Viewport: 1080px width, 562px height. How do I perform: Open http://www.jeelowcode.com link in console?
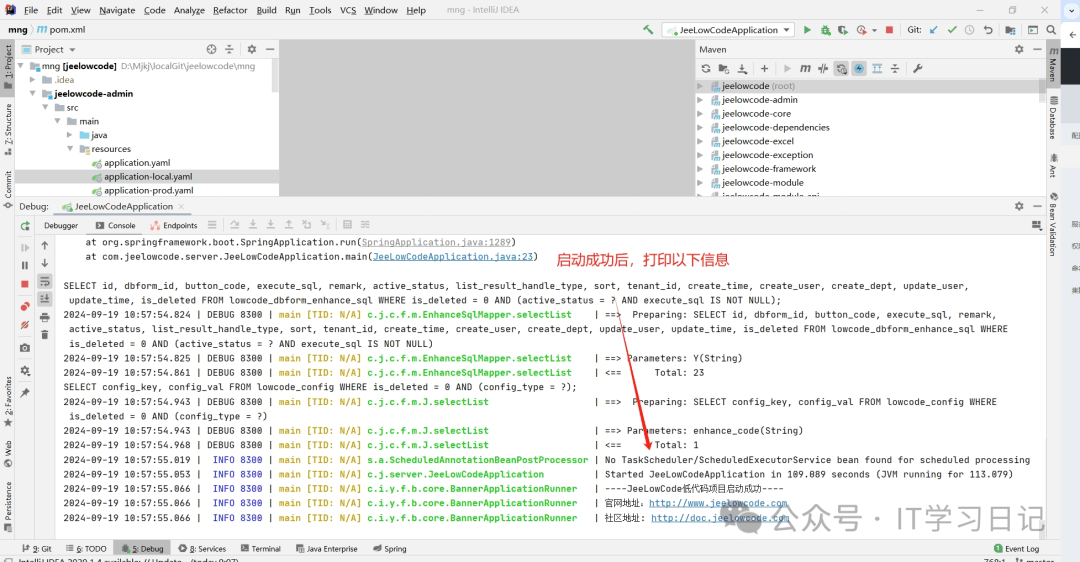coord(718,503)
